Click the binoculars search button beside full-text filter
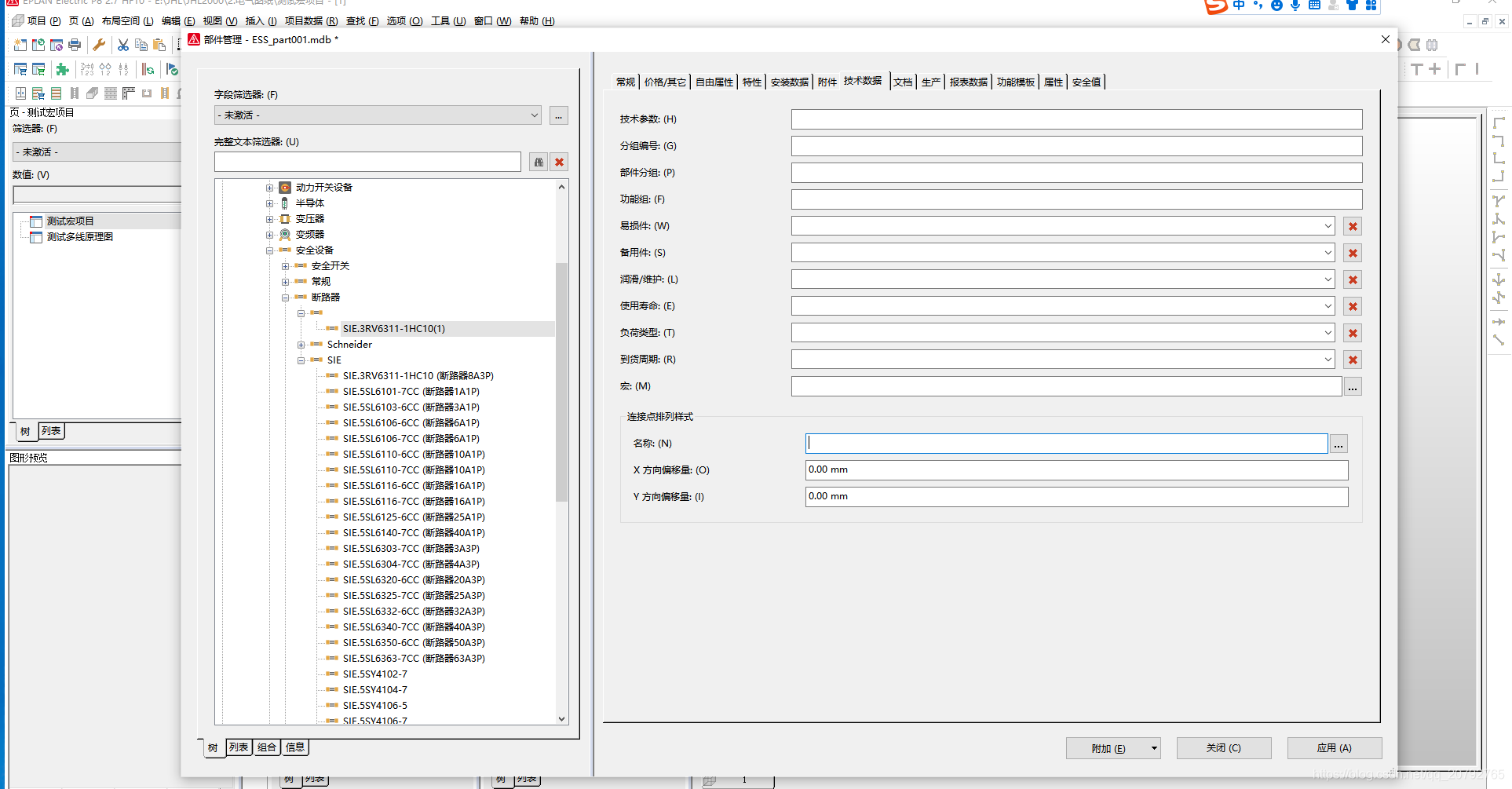 [x=539, y=163]
